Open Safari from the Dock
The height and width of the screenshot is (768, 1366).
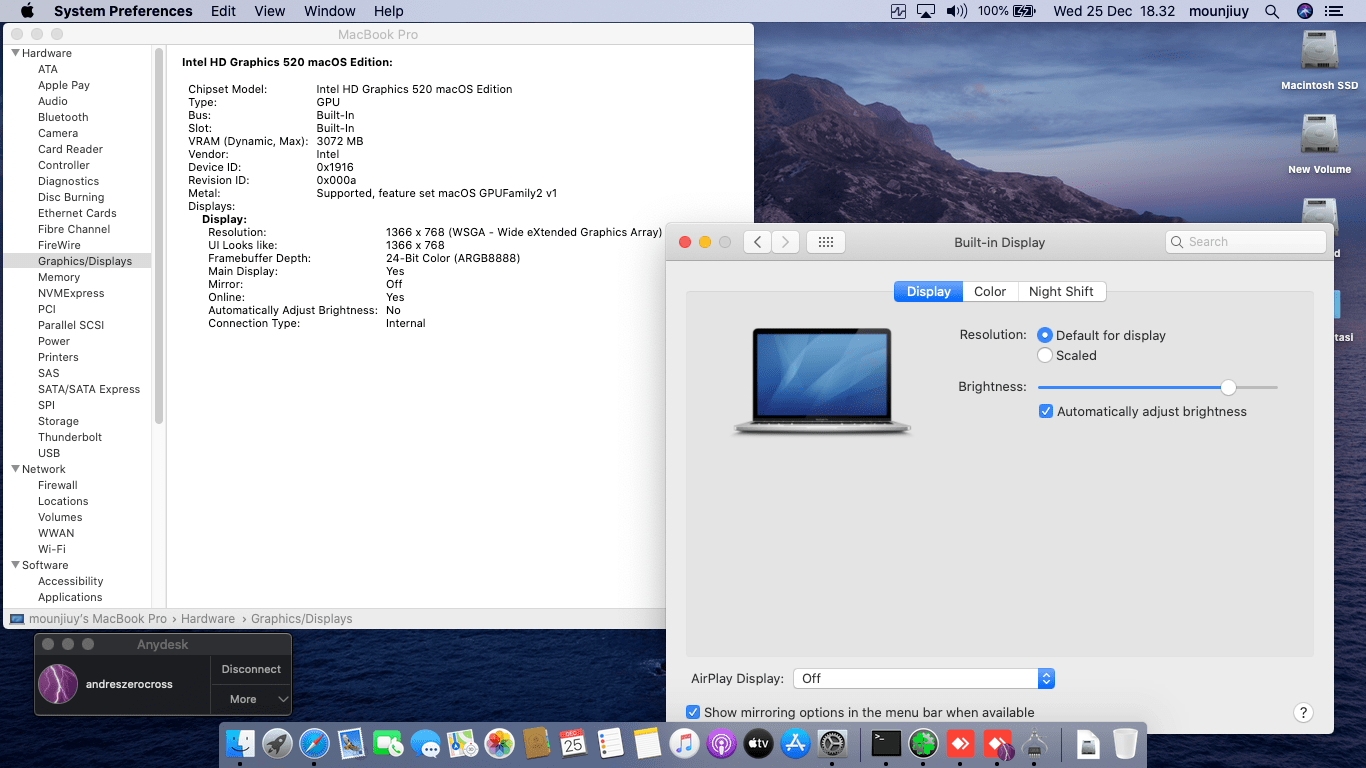tap(314, 743)
